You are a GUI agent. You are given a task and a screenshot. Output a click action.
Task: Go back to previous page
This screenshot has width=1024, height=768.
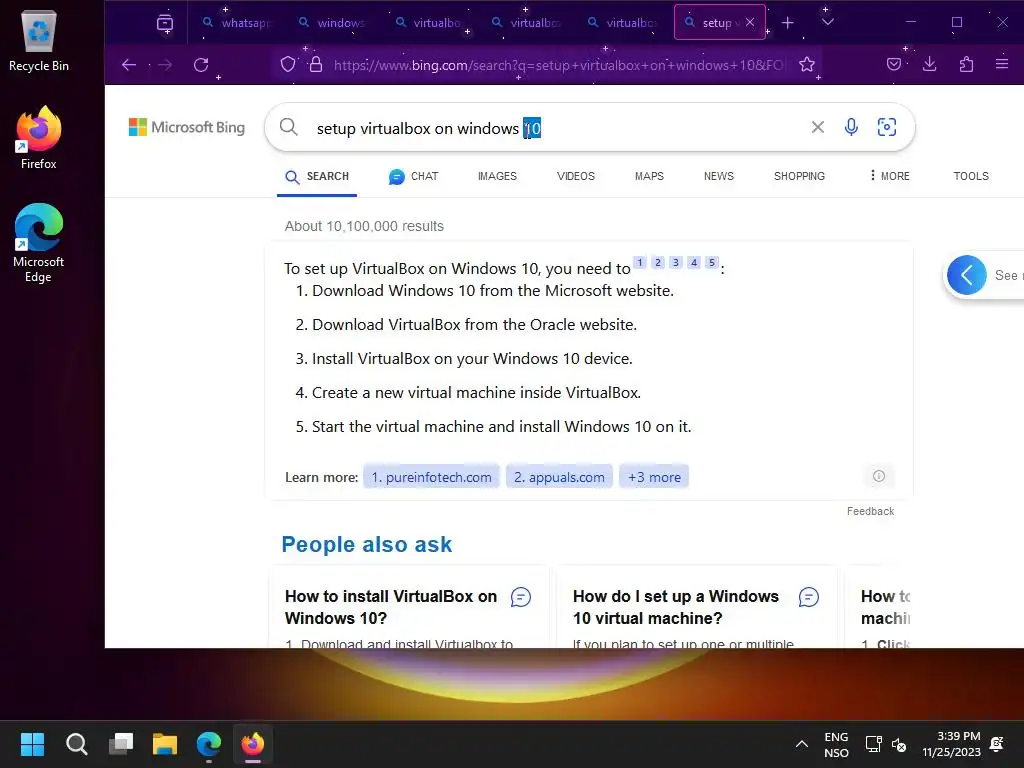coord(129,65)
